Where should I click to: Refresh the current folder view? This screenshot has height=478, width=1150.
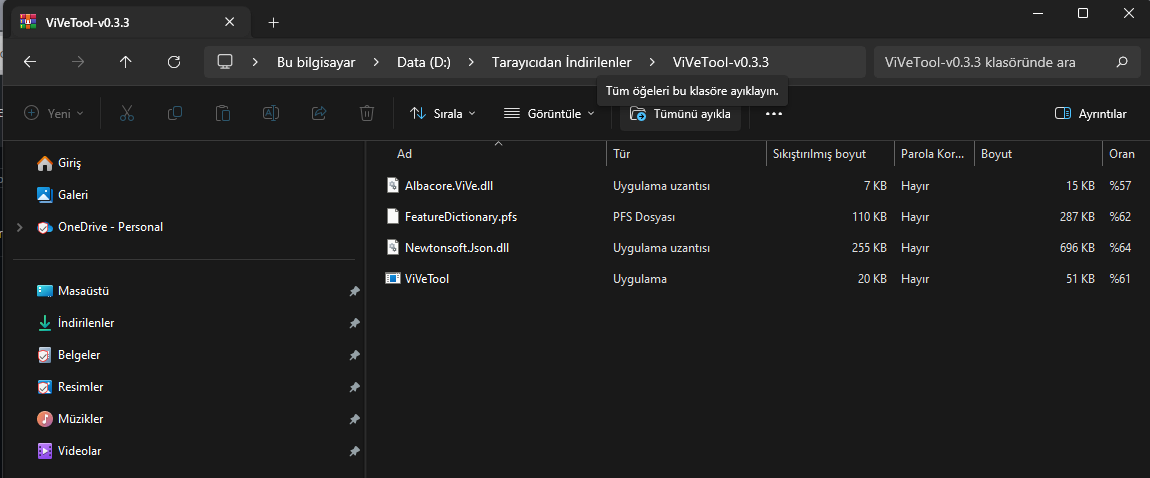[174, 62]
